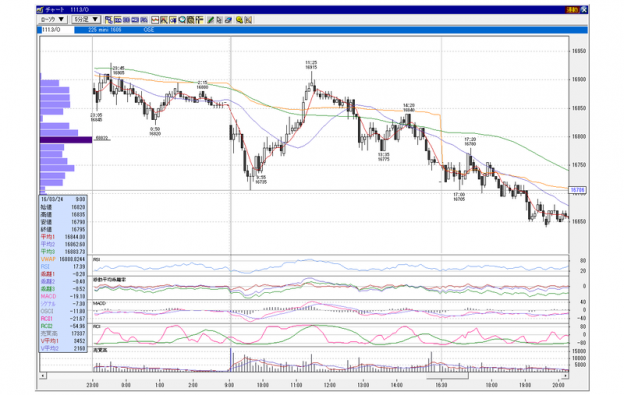Click the yellow search magnifier icon
Screen dimensions: 624x395
pyautogui.click(x=240, y=20)
